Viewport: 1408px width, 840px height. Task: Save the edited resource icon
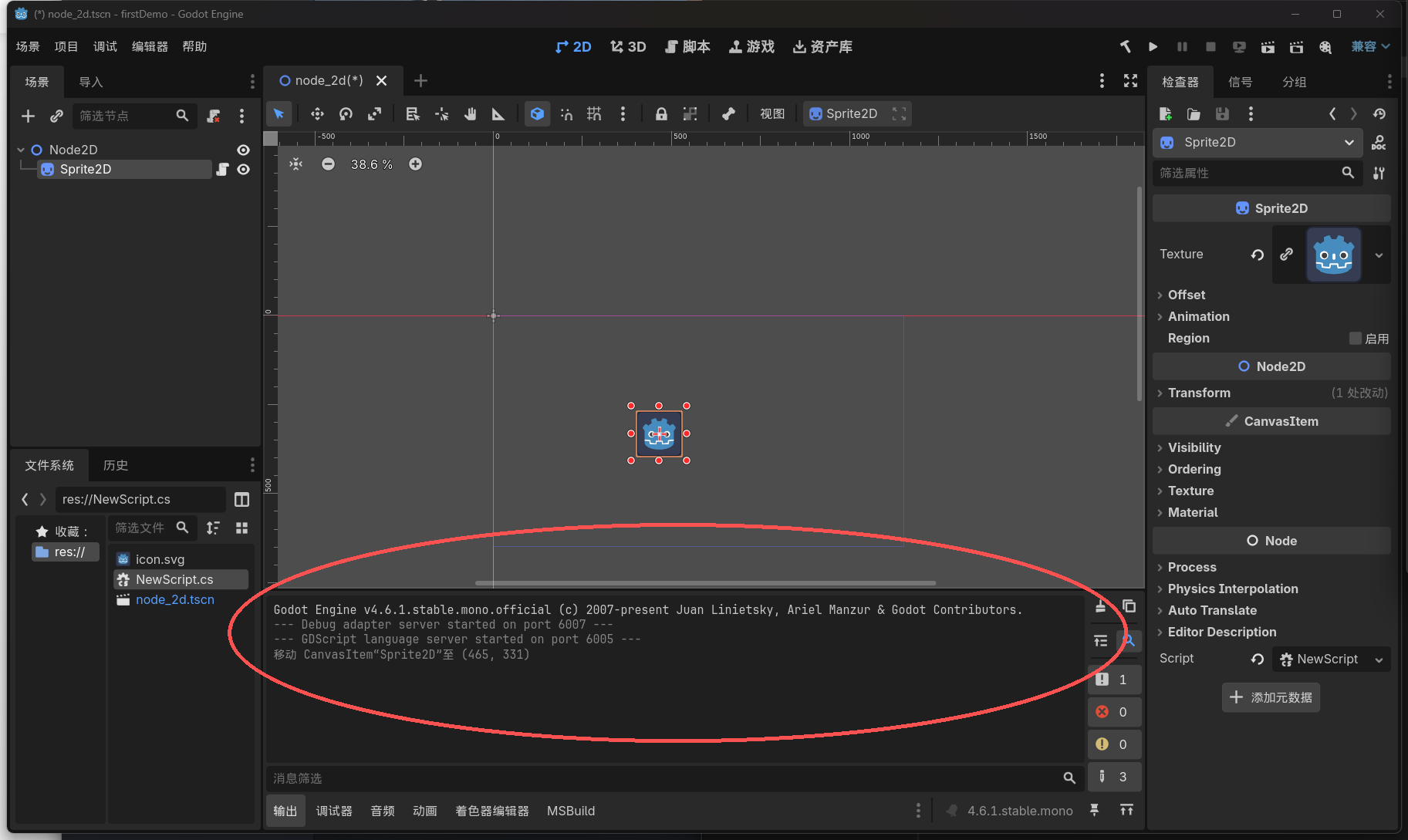point(1222,114)
